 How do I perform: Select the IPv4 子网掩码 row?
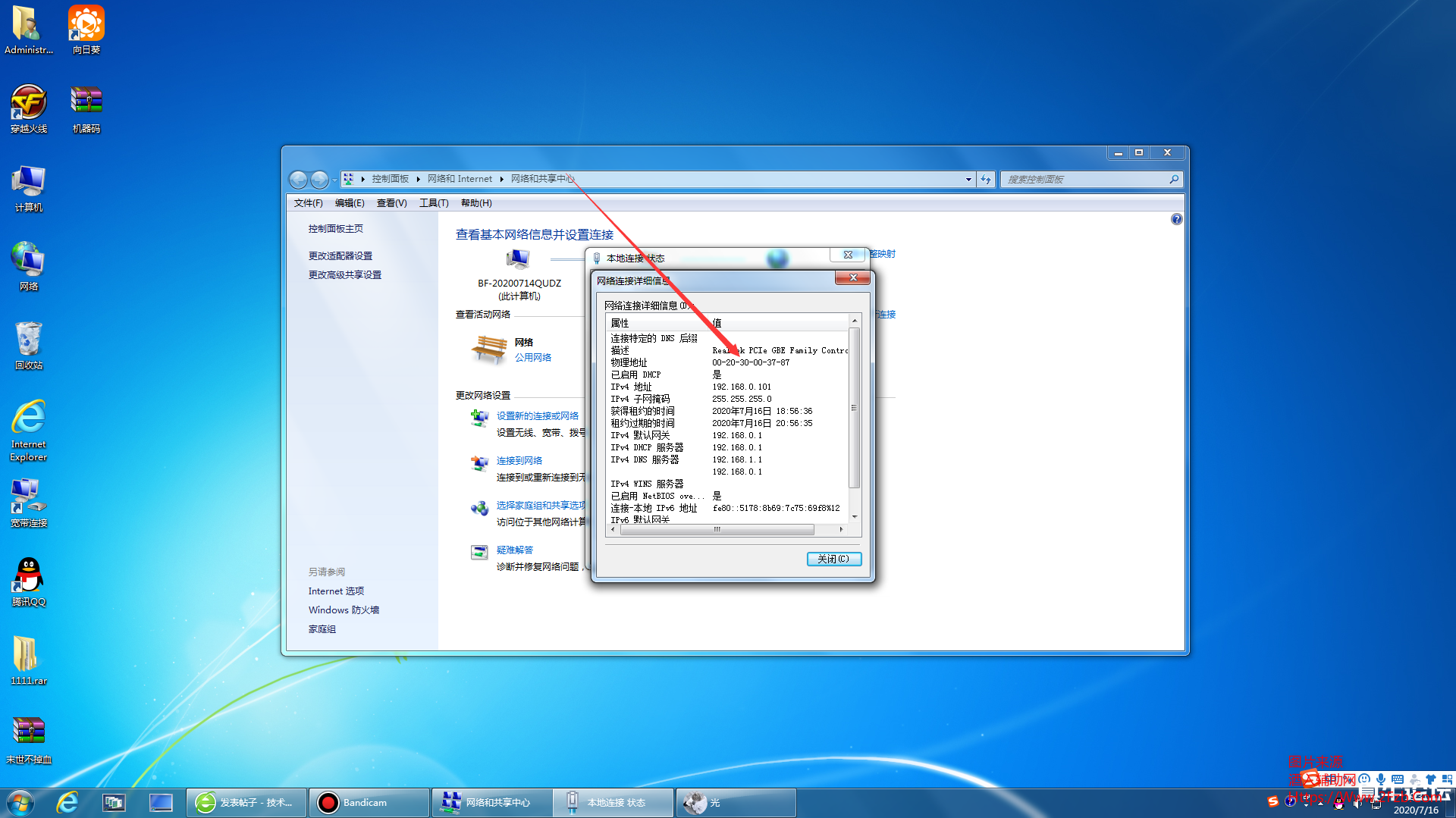(x=728, y=400)
